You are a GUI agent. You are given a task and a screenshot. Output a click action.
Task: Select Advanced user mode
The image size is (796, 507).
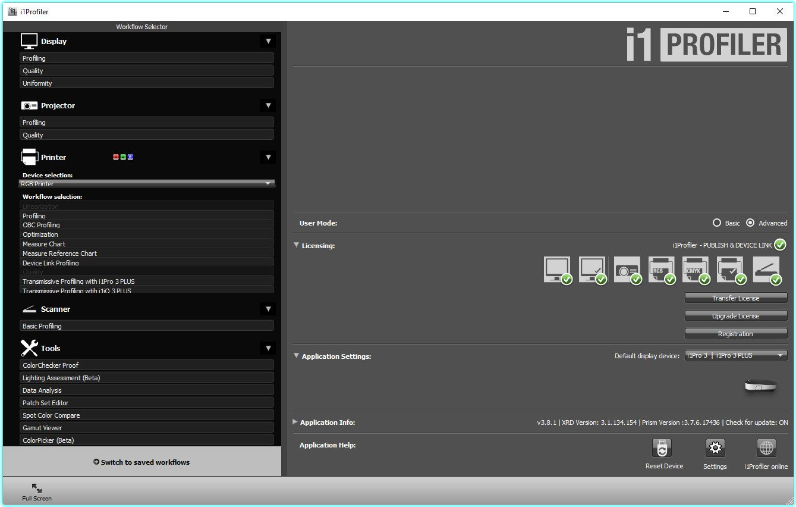tap(750, 223)
